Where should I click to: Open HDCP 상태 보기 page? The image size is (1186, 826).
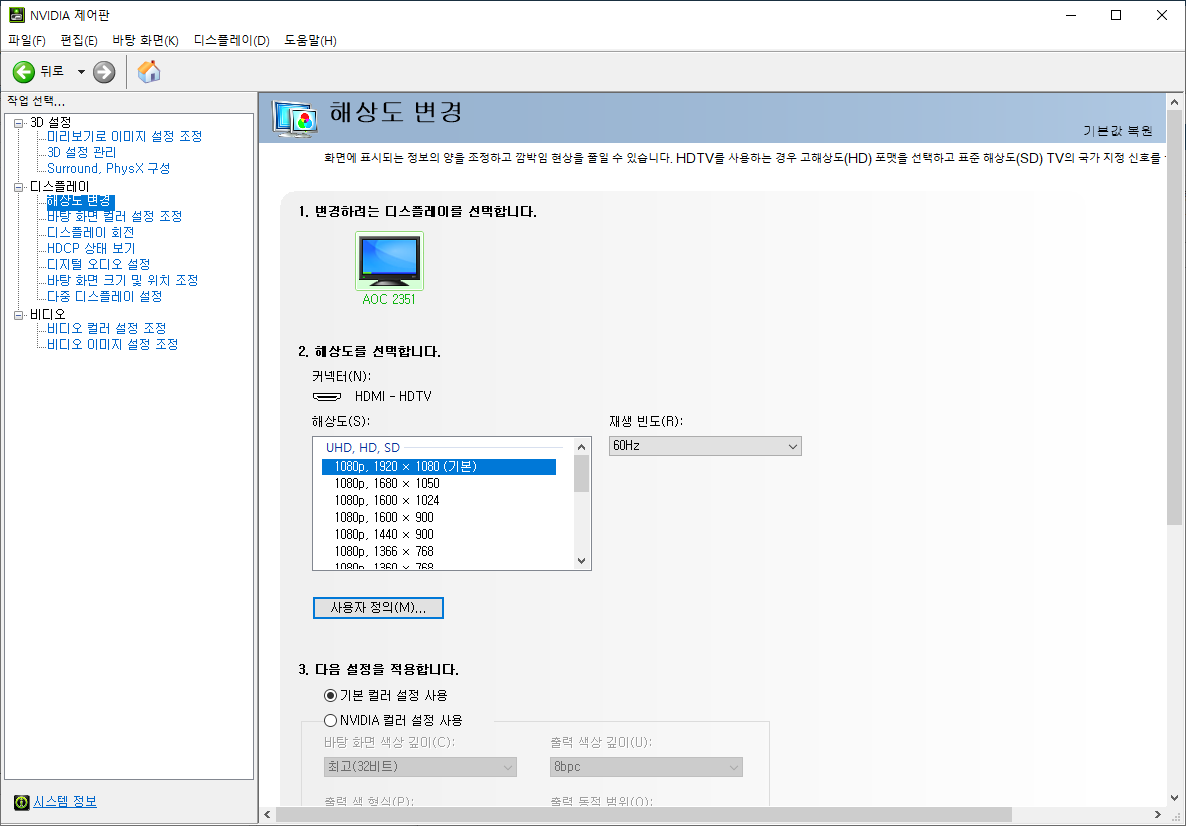coord(92,249)
